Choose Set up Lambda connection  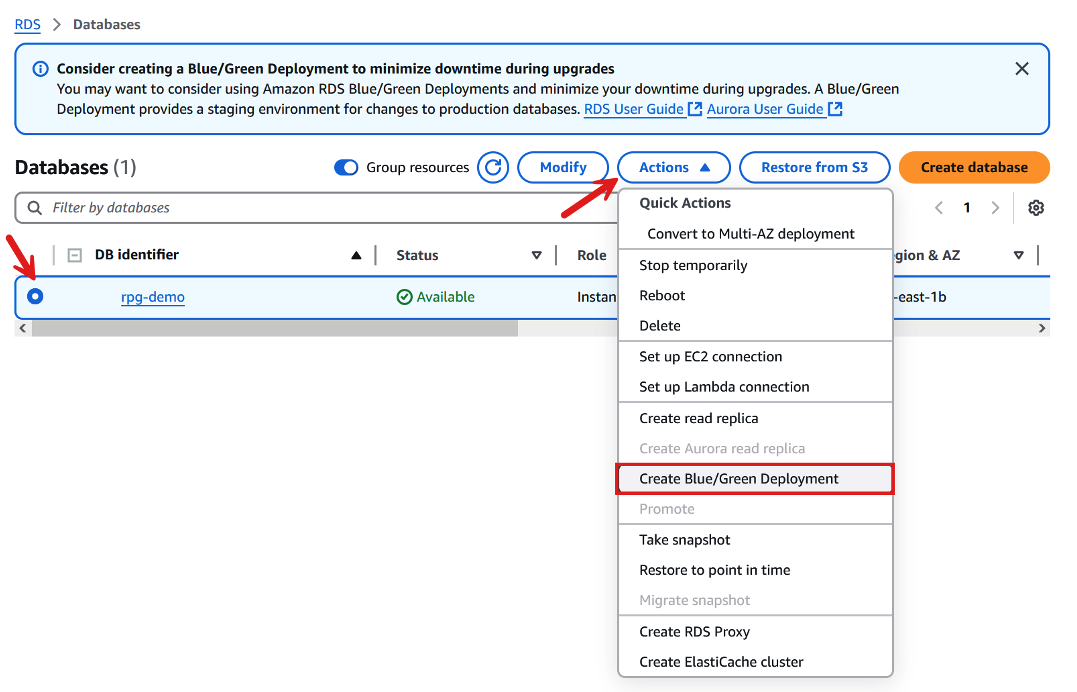(x=756, y=387)
